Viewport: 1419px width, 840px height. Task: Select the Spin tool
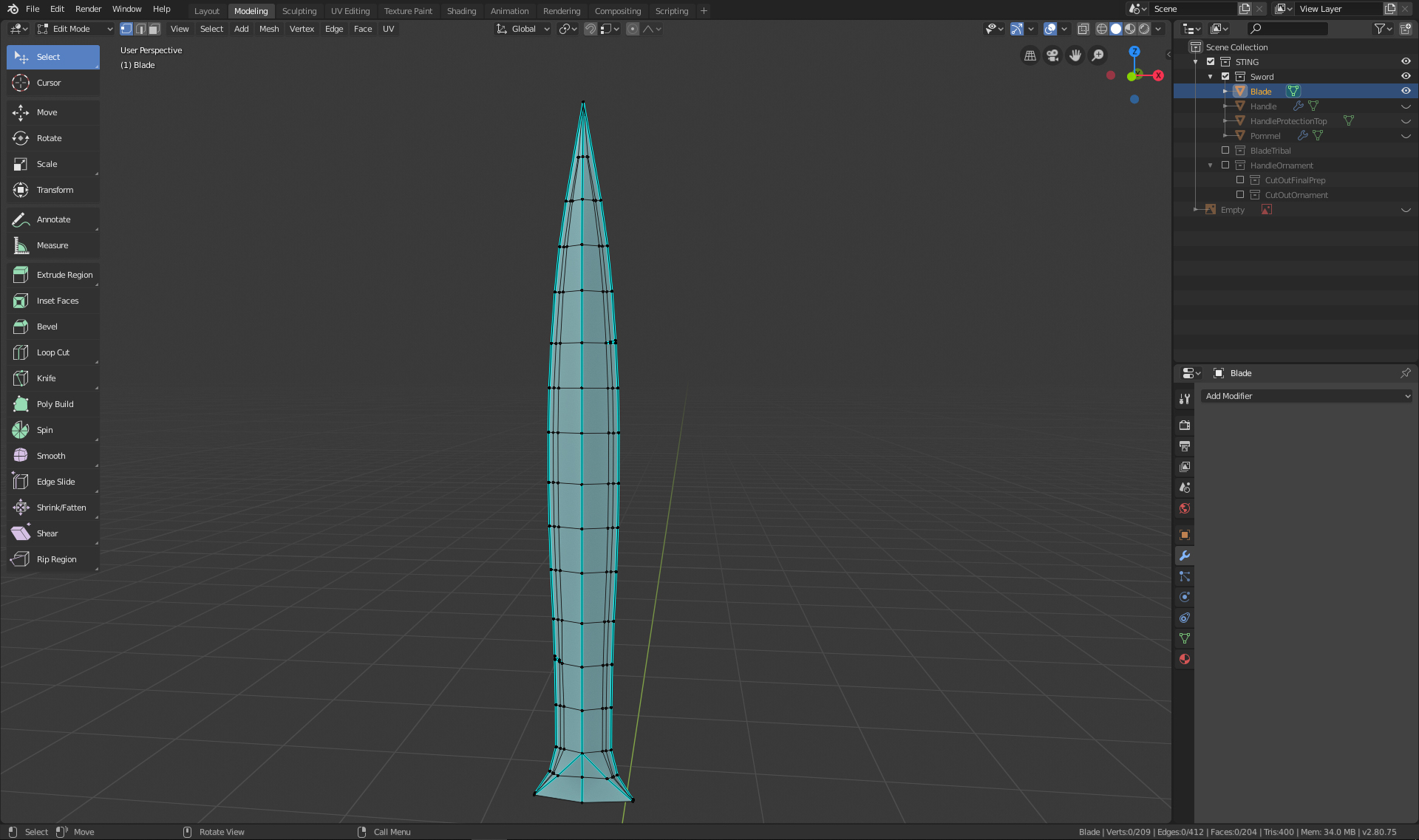pos(44,430)
